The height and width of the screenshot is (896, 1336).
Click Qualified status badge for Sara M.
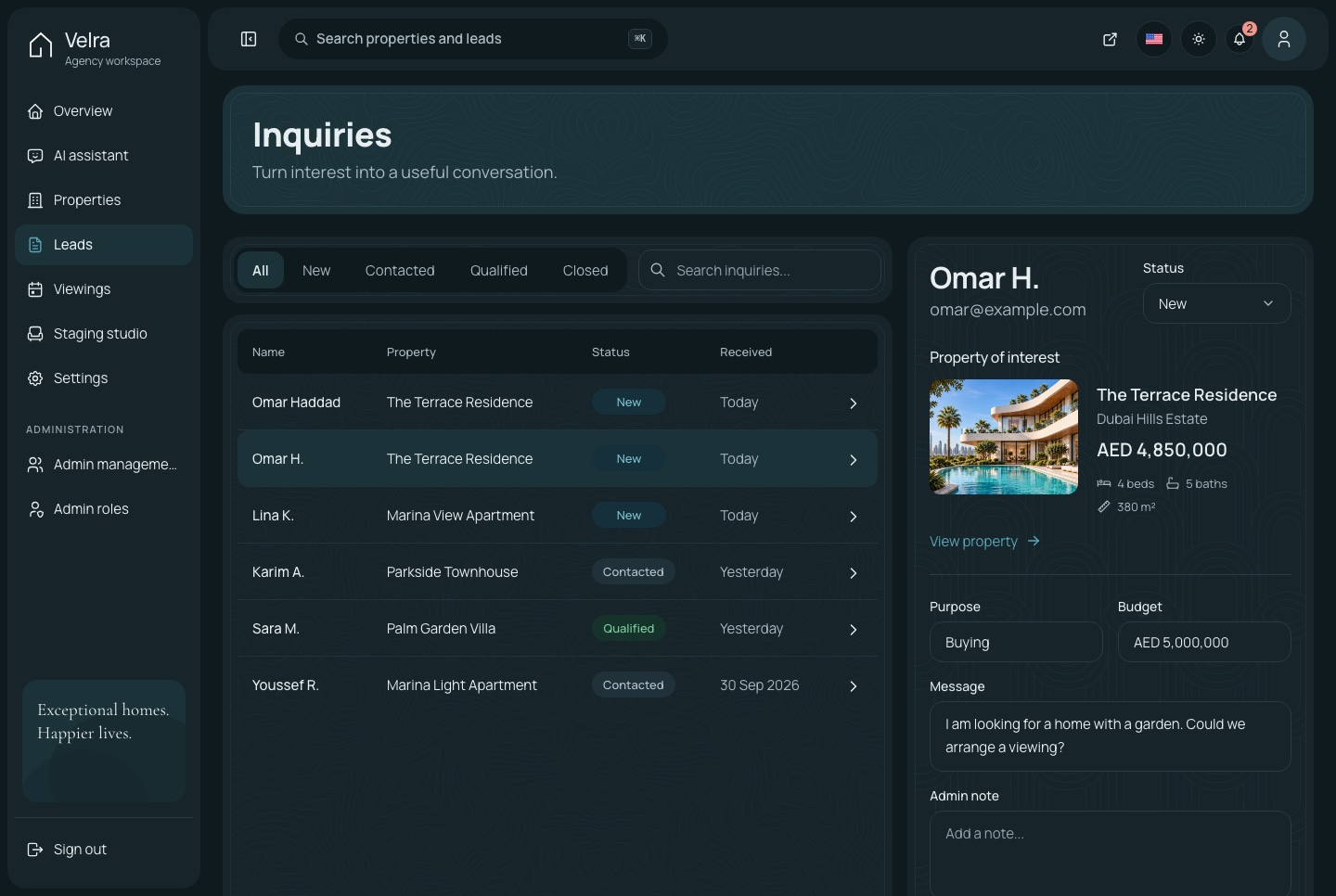[x=629, y=629]
